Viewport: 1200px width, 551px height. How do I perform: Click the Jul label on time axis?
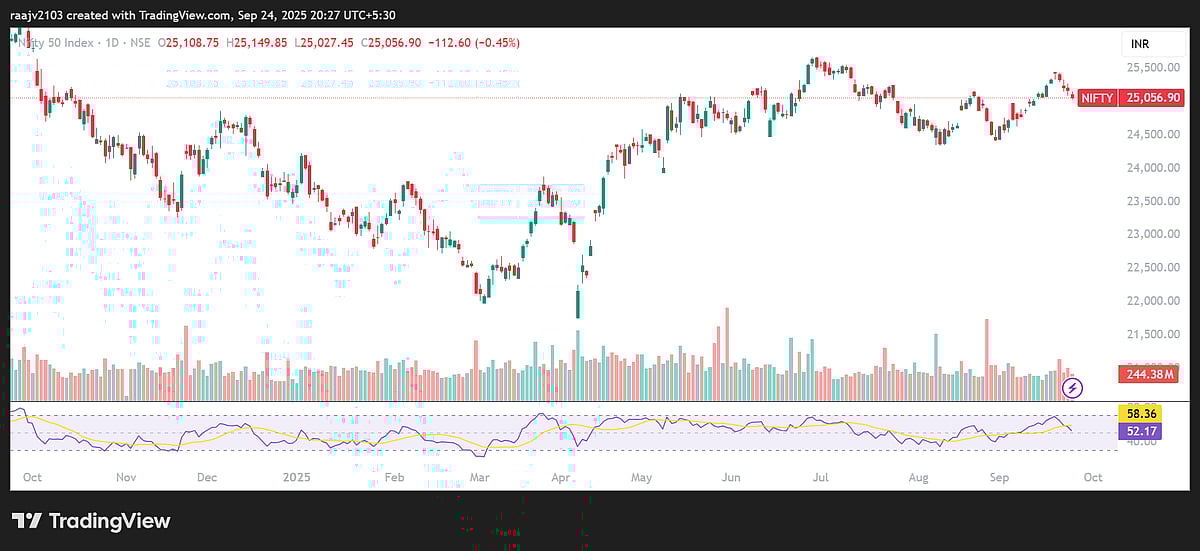click(x=820, y=478)
